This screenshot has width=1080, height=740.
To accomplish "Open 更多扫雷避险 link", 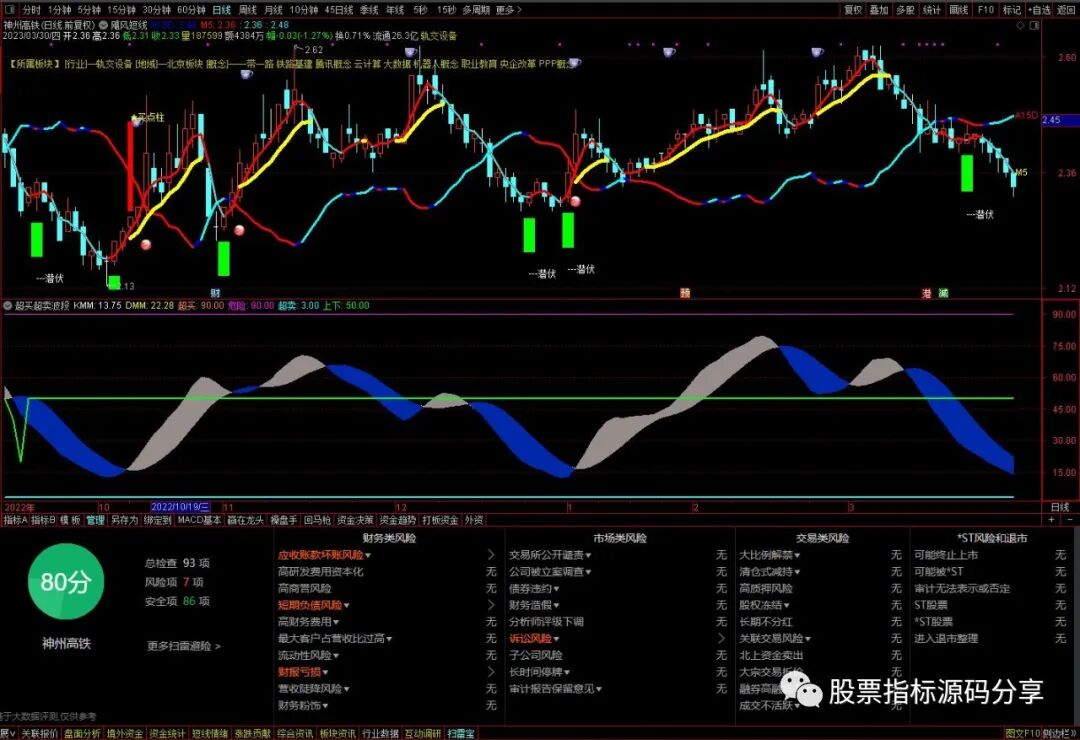I will pyautogui.click(x=184, y=646).
